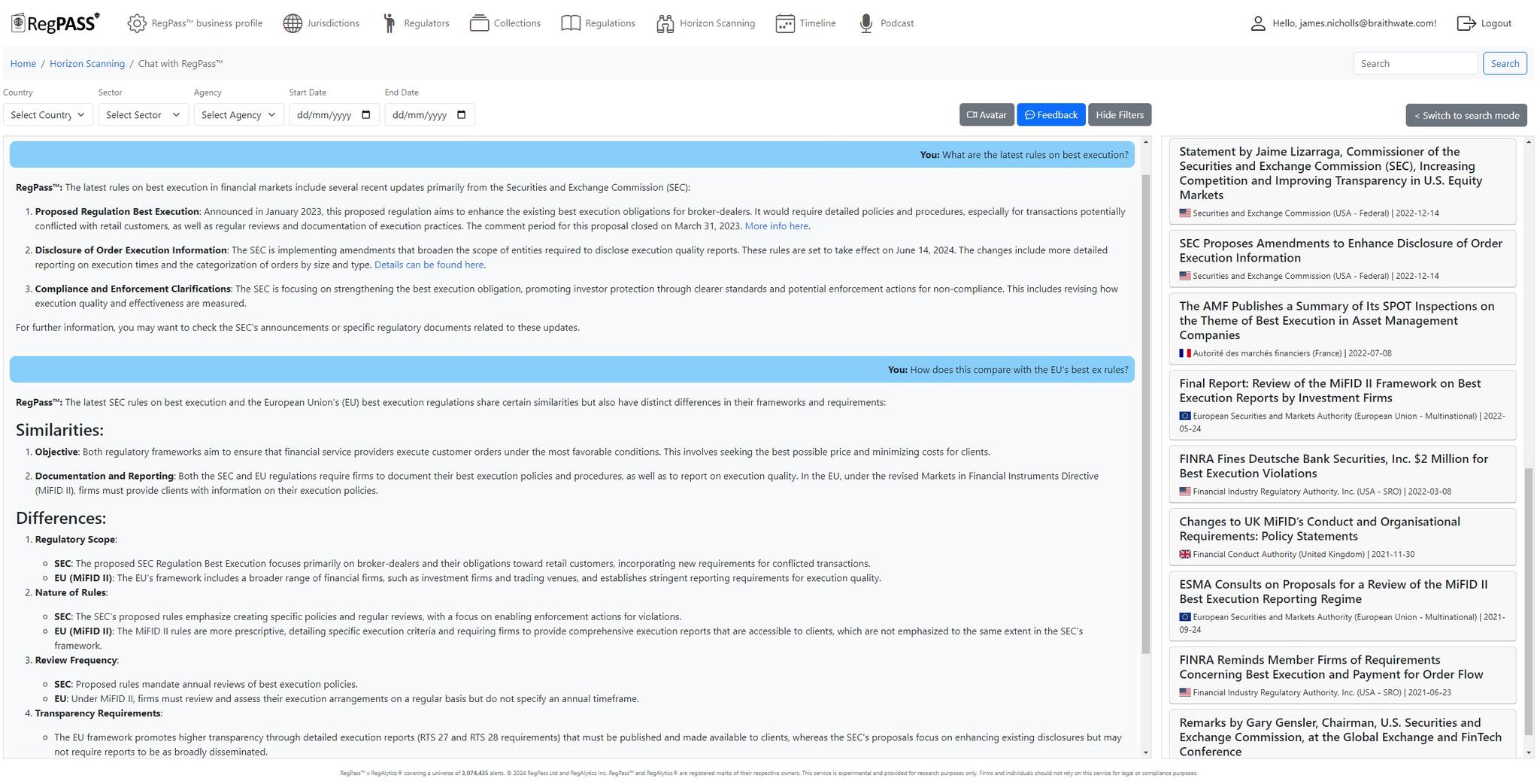Image resolution: width=1540 pixels, height=784 pixels.
Task: Click the Regulations book icon
Action: click(571, 23)
